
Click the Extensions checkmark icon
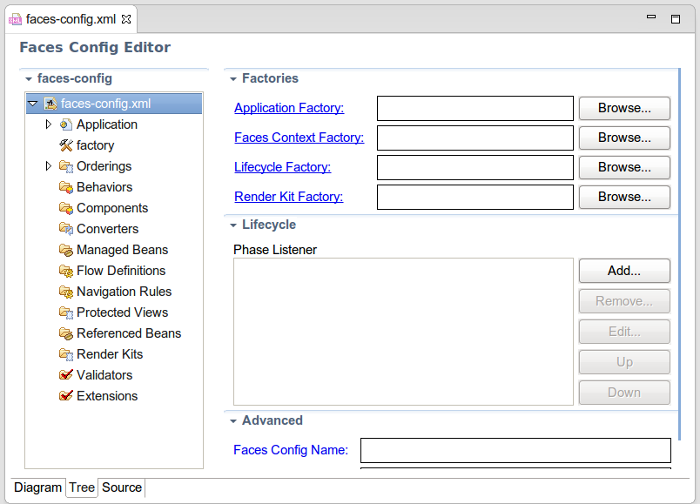[66, 397]
